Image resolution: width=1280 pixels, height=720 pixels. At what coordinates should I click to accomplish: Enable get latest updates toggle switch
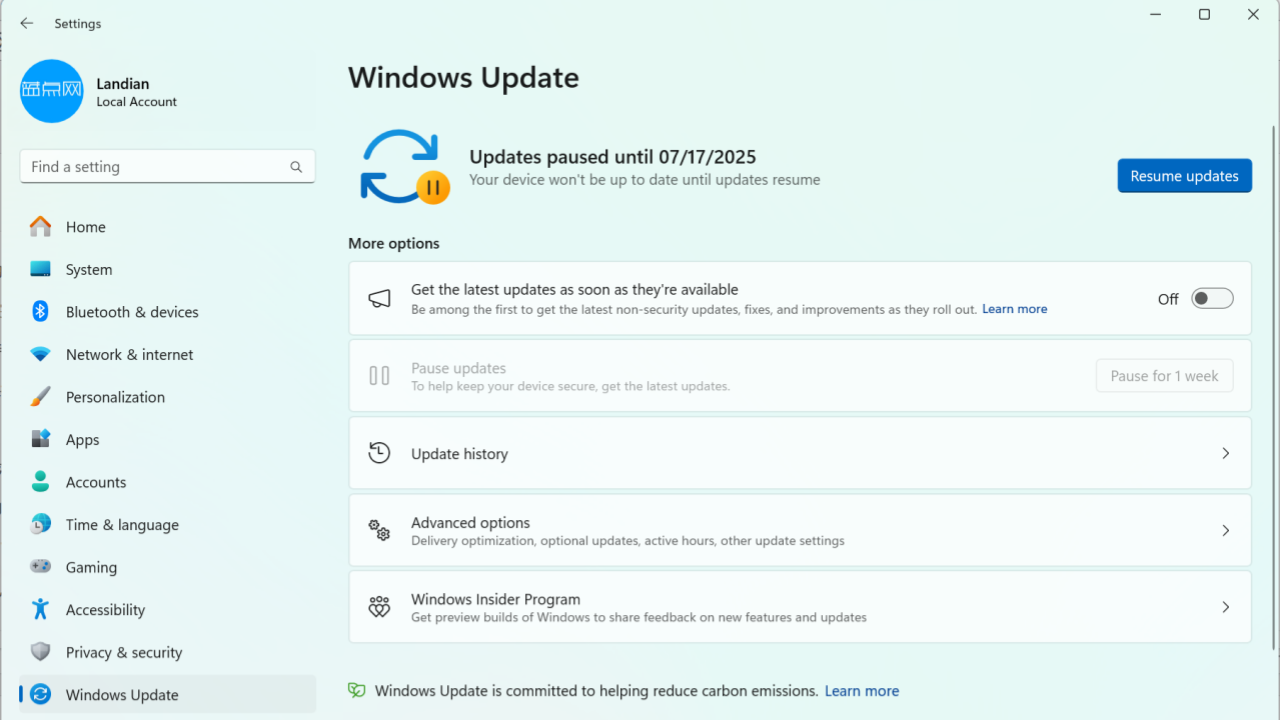click(x=1212, y=299)
